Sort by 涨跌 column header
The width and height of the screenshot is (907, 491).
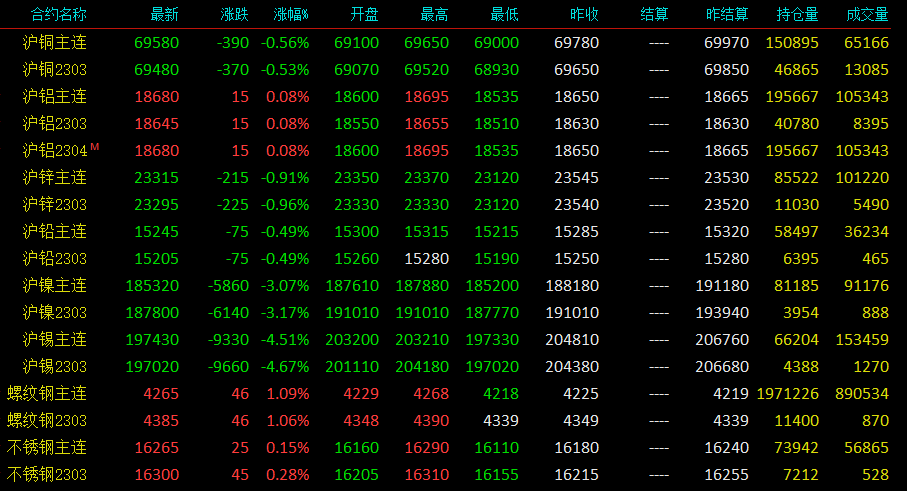click(x=234, y=14)
